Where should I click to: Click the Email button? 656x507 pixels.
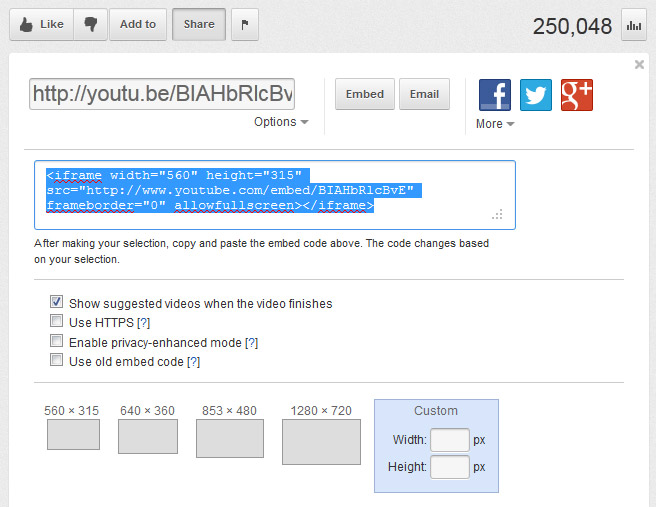424,94
